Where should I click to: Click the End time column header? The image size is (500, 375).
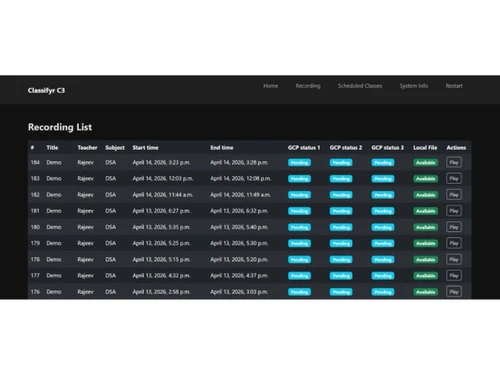222,147
